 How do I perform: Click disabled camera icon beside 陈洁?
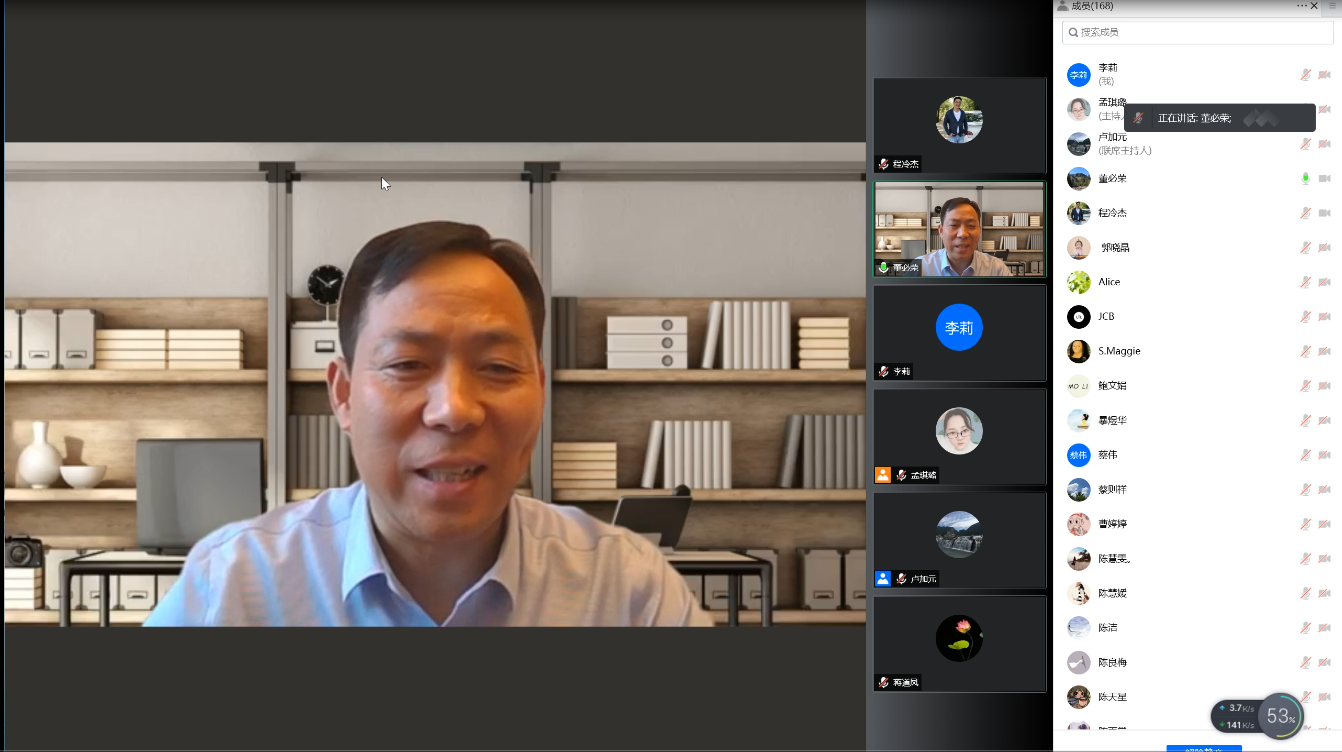1324,628
